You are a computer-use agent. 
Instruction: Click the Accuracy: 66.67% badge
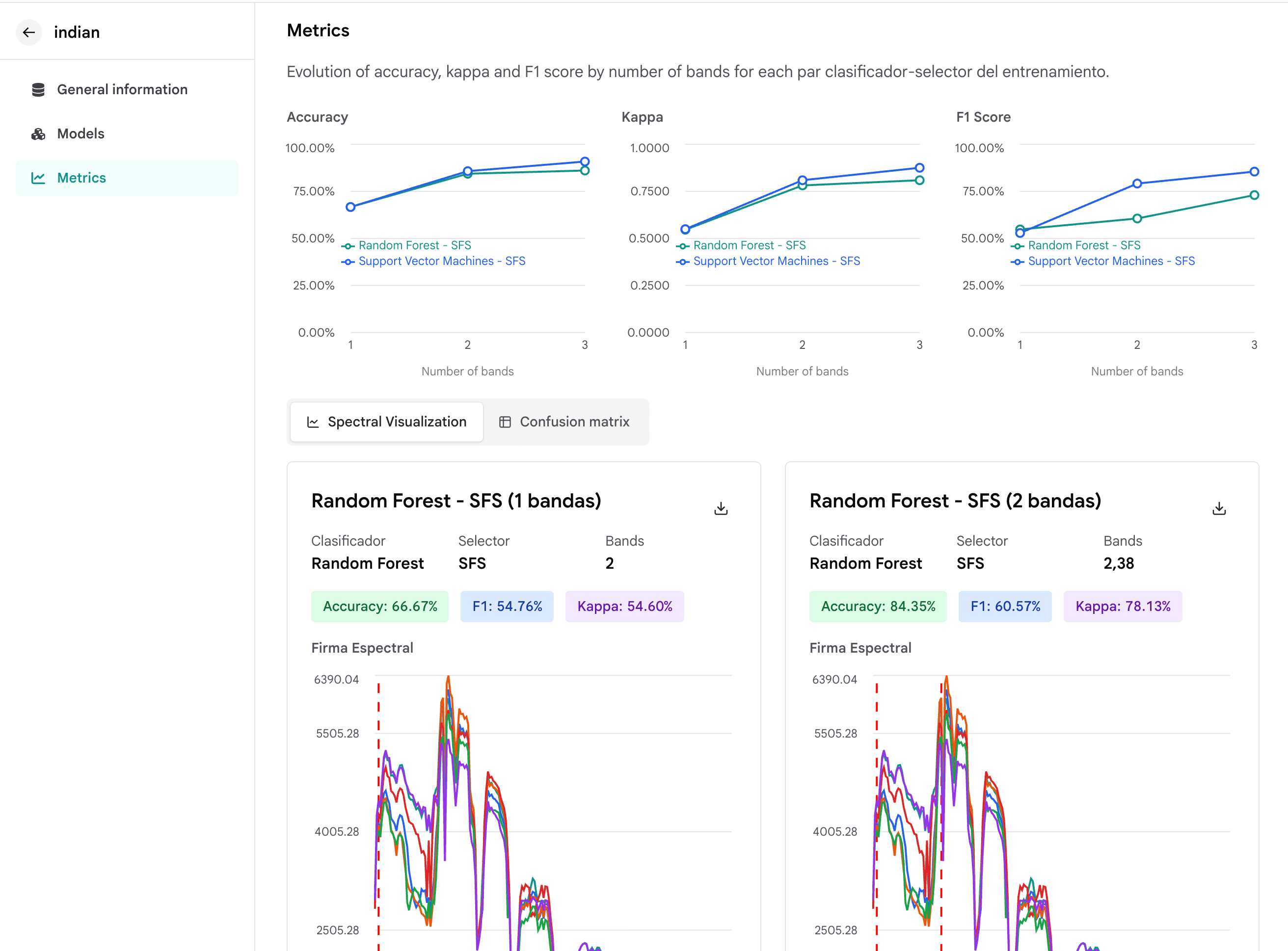(x=380, y=607)
